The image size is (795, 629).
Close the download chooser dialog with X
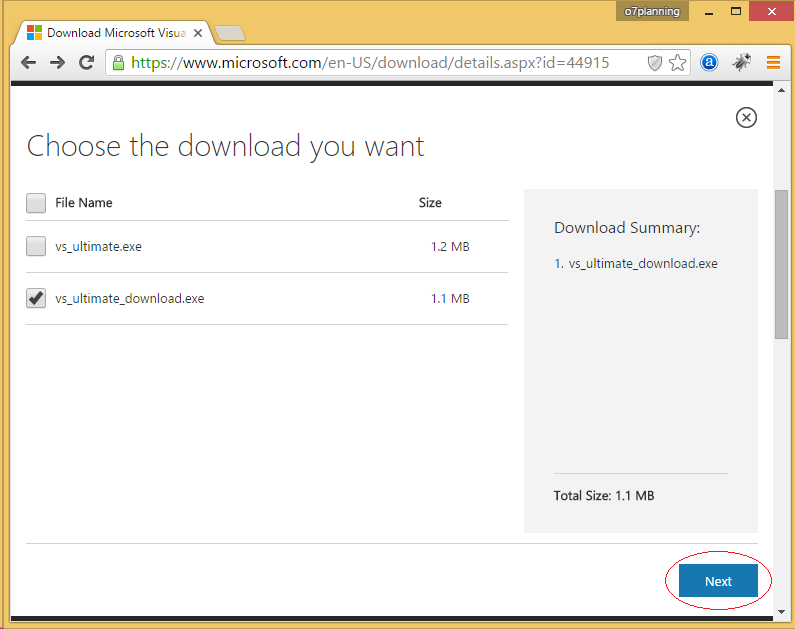click(746, 118)
